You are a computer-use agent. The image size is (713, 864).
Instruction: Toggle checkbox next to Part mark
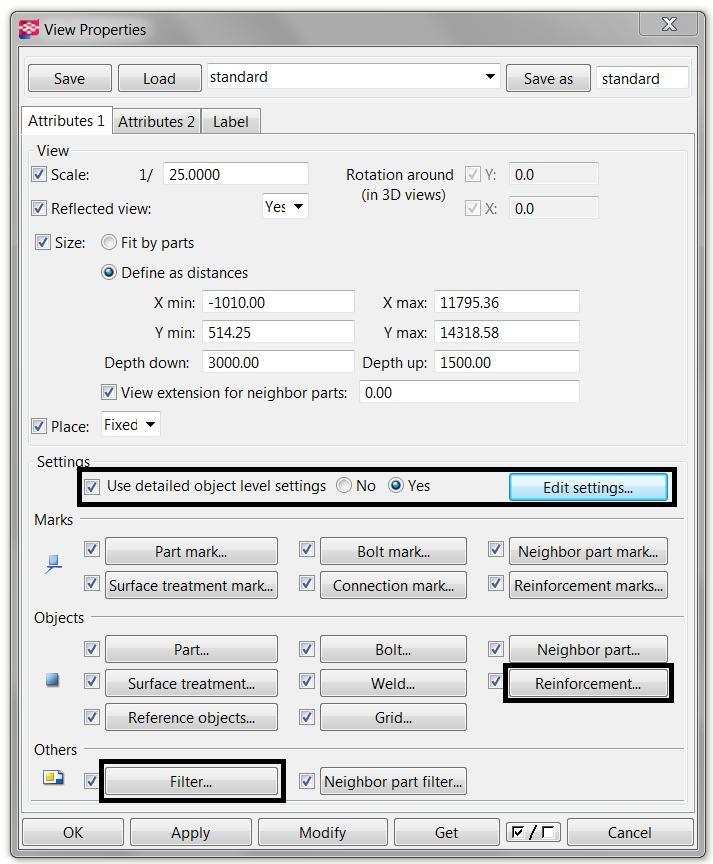[91, 549]
